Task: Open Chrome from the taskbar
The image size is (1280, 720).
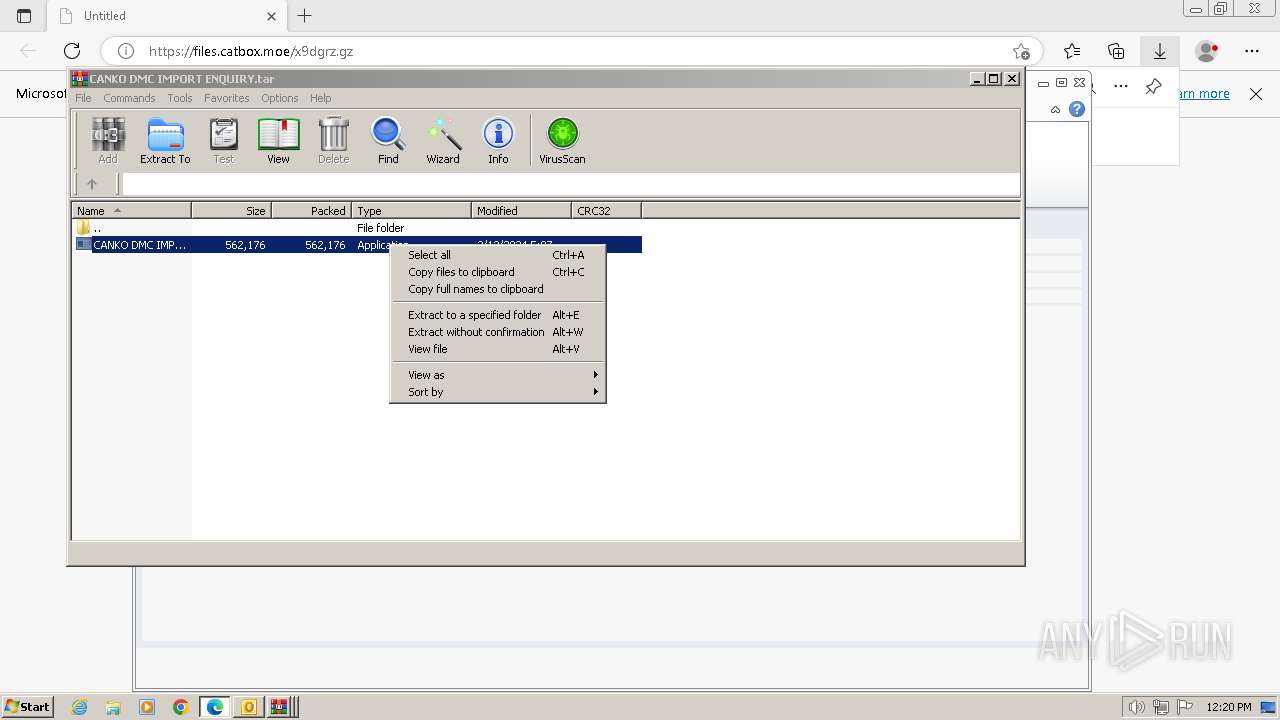Action: [x=180, y=707]
